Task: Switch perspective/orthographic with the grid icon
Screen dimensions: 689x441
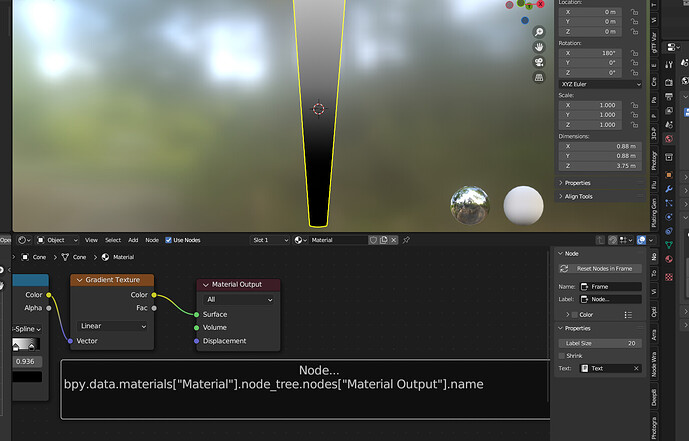Action: 539,77
